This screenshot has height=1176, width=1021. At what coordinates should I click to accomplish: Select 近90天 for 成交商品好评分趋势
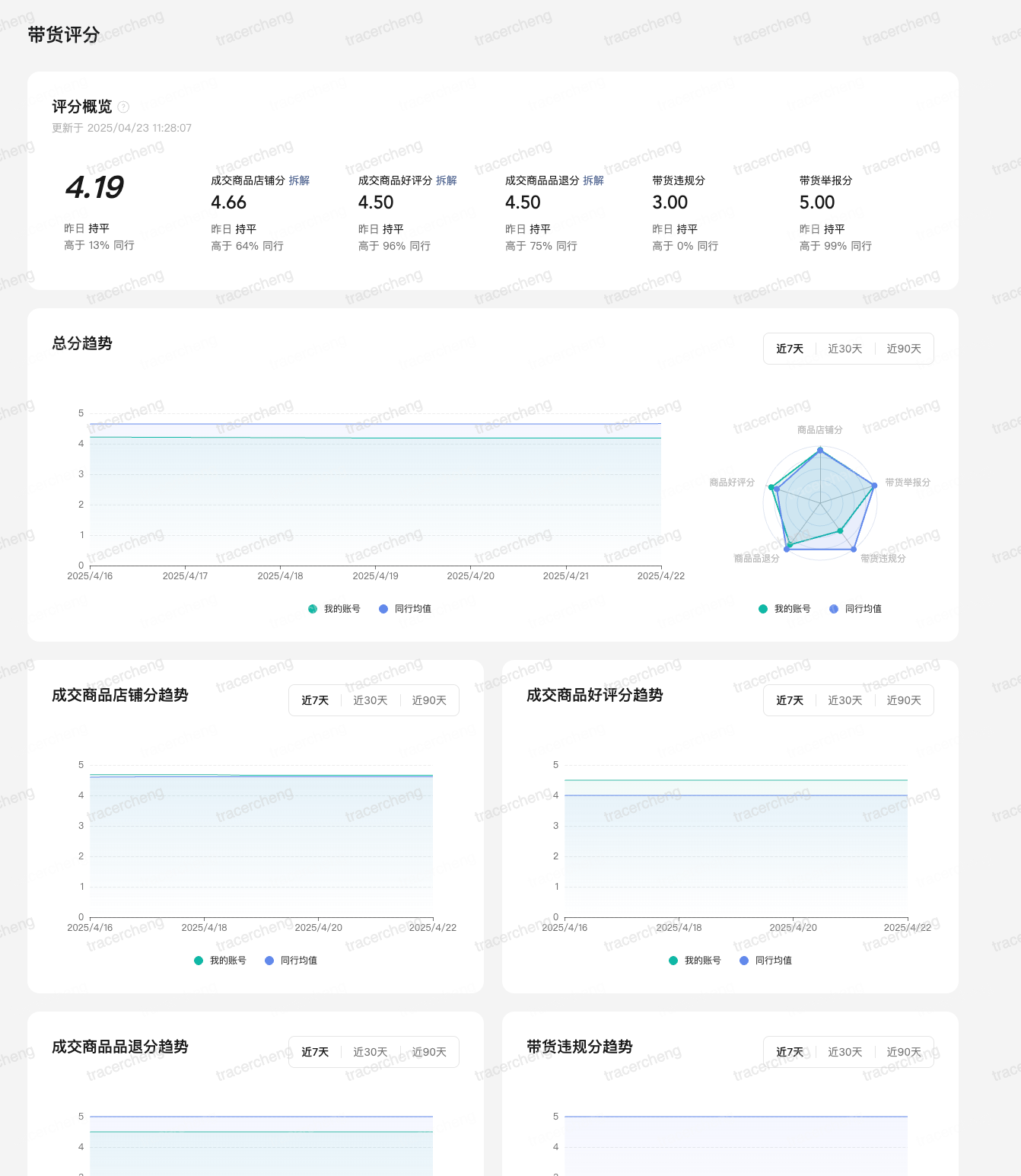pos(903,700)
